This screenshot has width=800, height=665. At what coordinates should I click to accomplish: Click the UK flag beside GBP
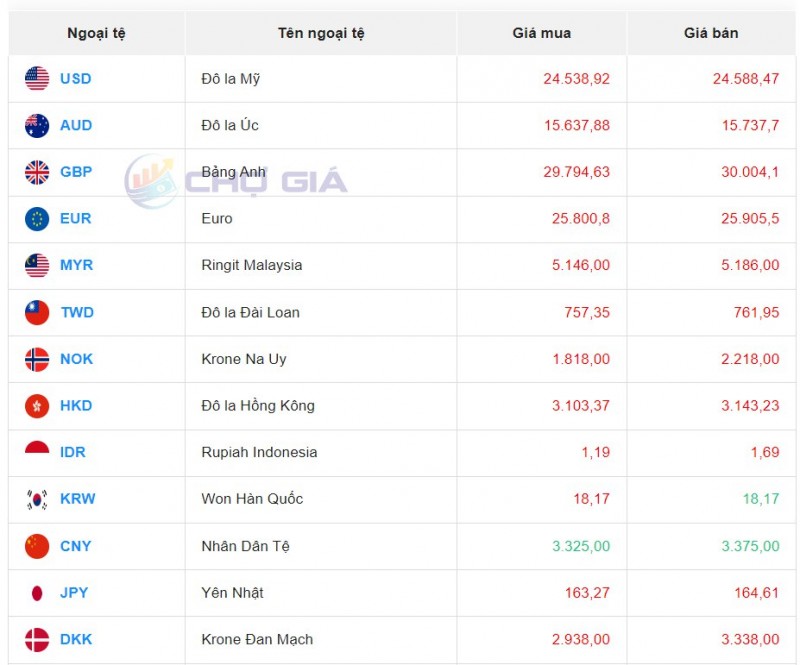[x=37, y=172]
